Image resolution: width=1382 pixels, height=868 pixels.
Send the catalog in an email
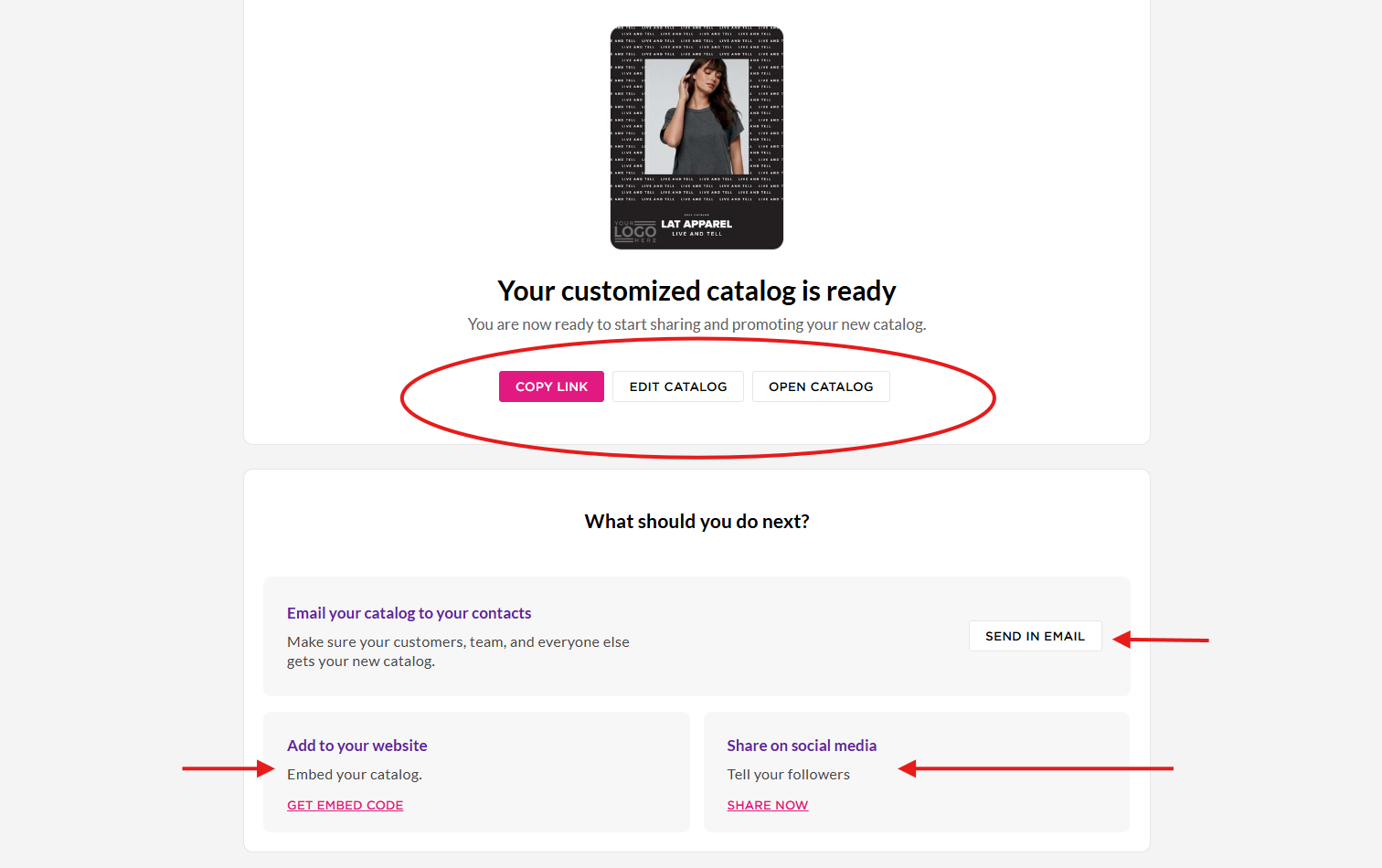[x=1035, y=635]
